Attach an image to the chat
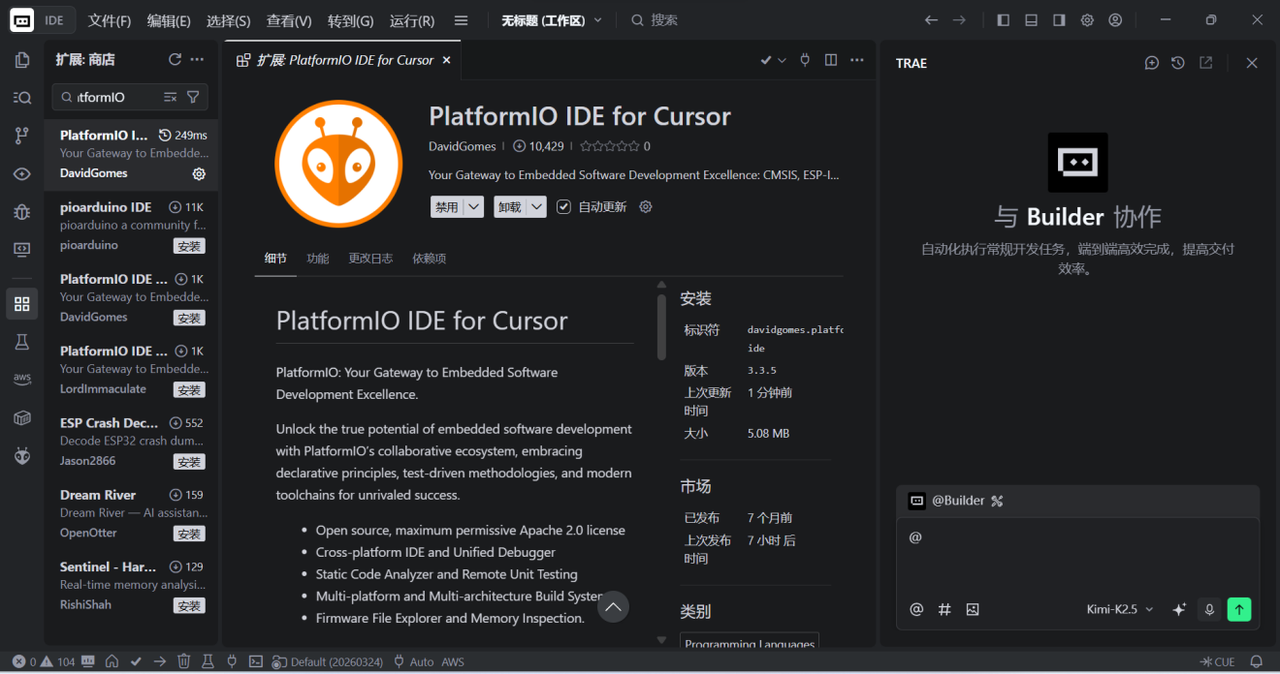Screen dimensions: 1280x674 [972, 609]
